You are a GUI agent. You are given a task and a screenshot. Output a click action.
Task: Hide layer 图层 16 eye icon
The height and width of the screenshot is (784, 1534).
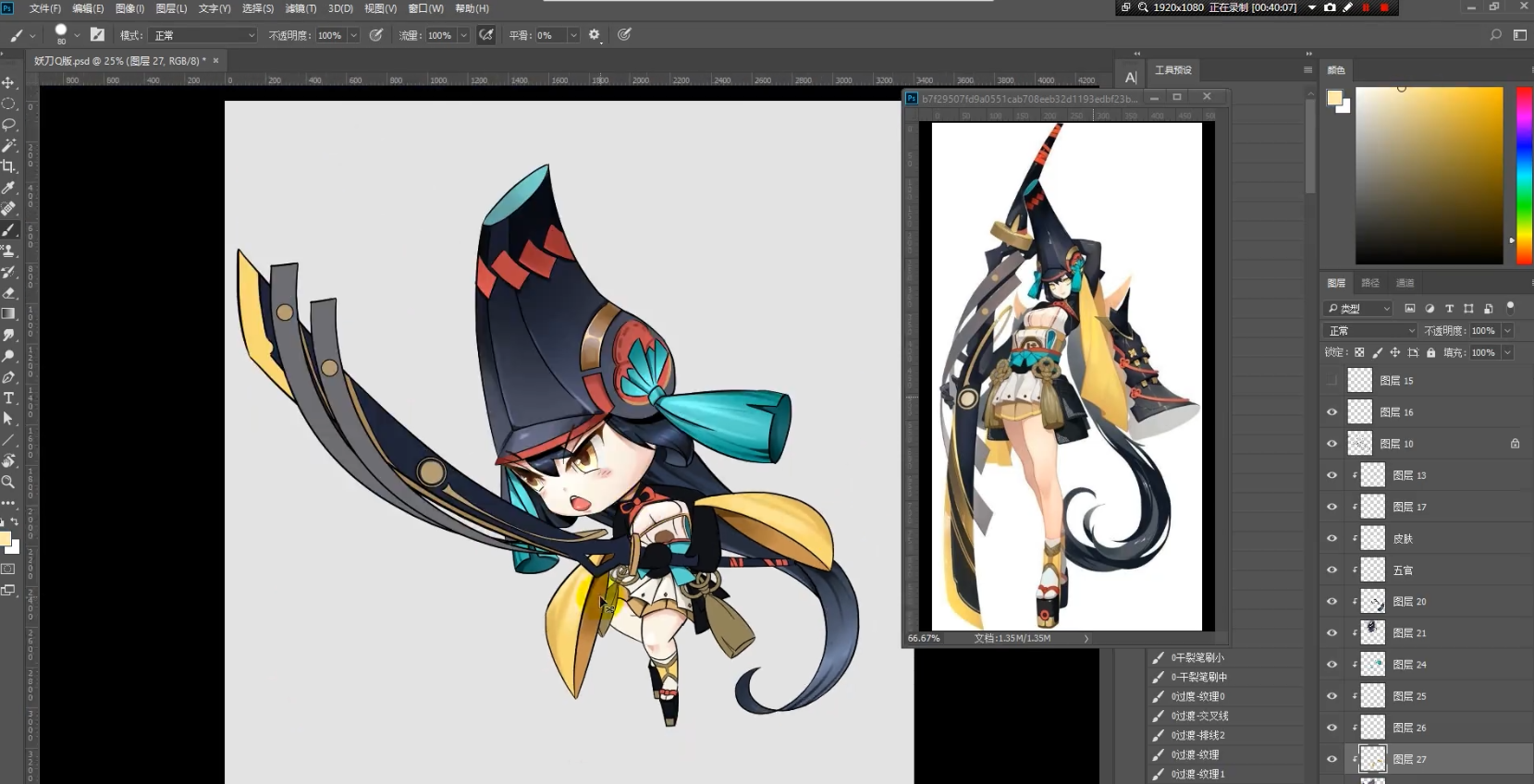[x=1332, y=412]
